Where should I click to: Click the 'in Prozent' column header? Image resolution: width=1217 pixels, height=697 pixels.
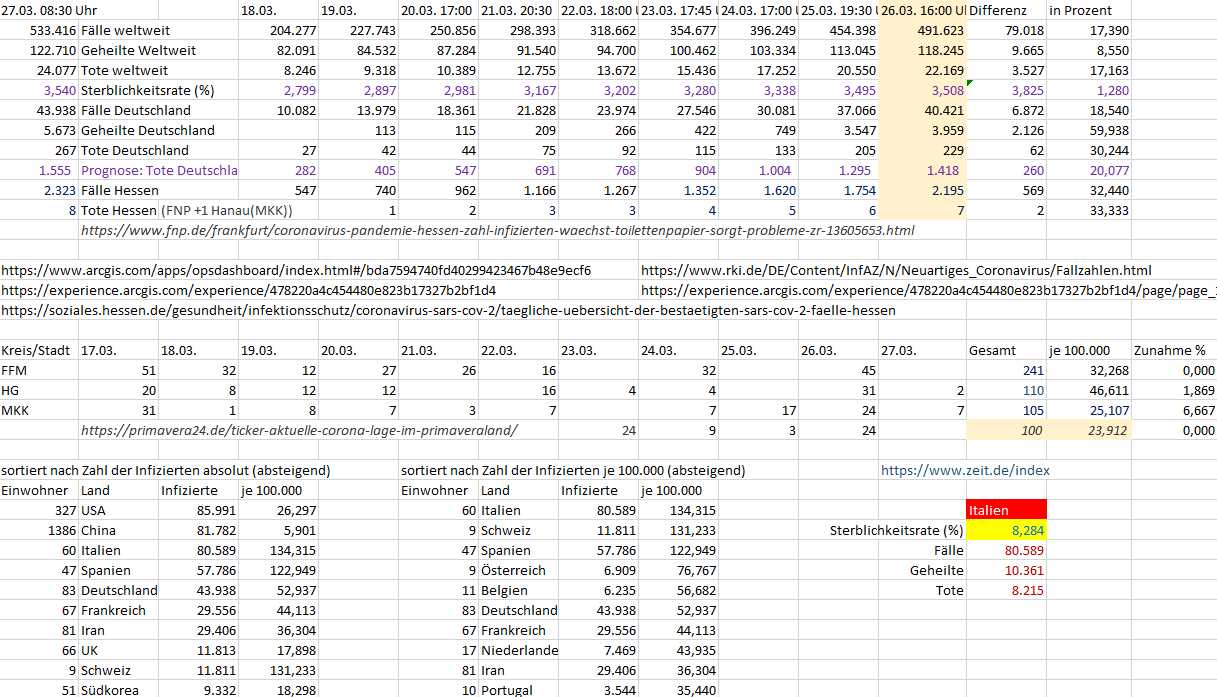[x=1079, y=10]
